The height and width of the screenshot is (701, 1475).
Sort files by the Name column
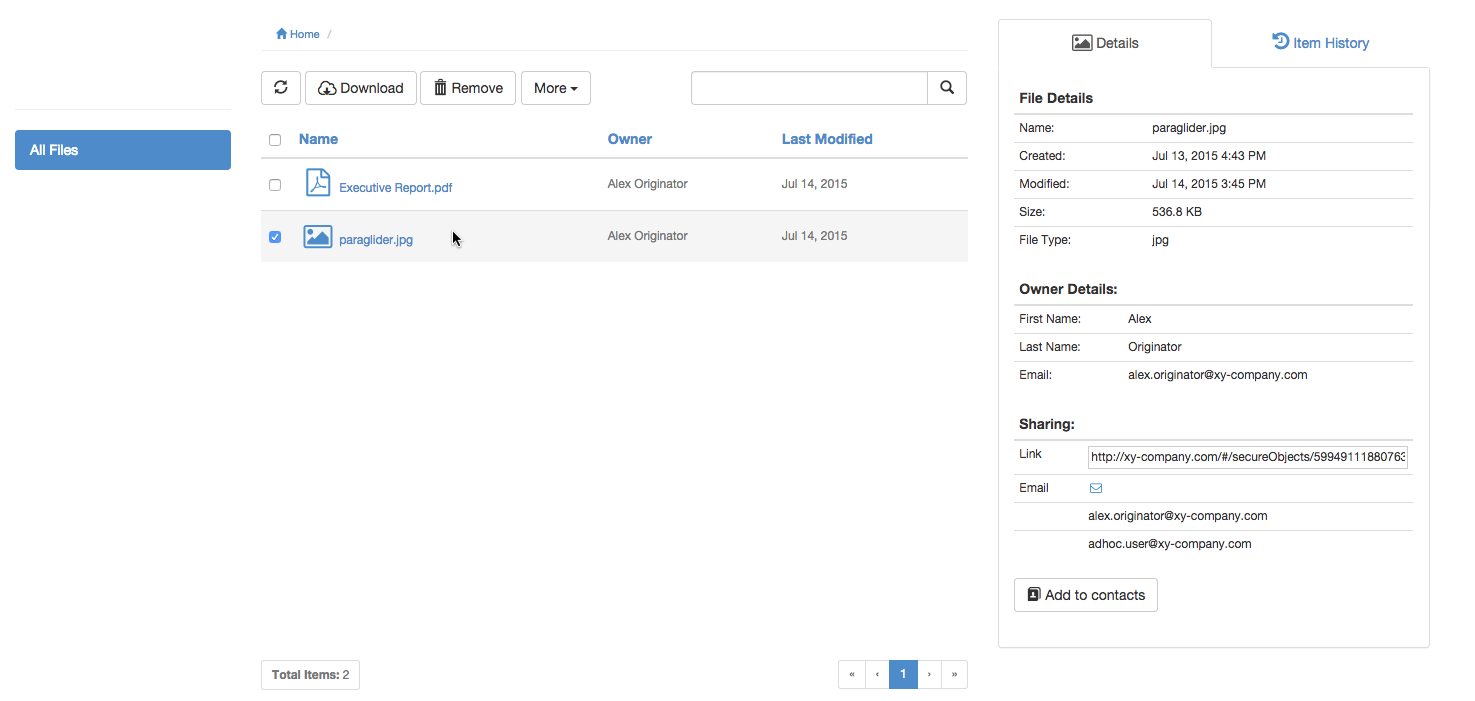[x=318, y=139]
